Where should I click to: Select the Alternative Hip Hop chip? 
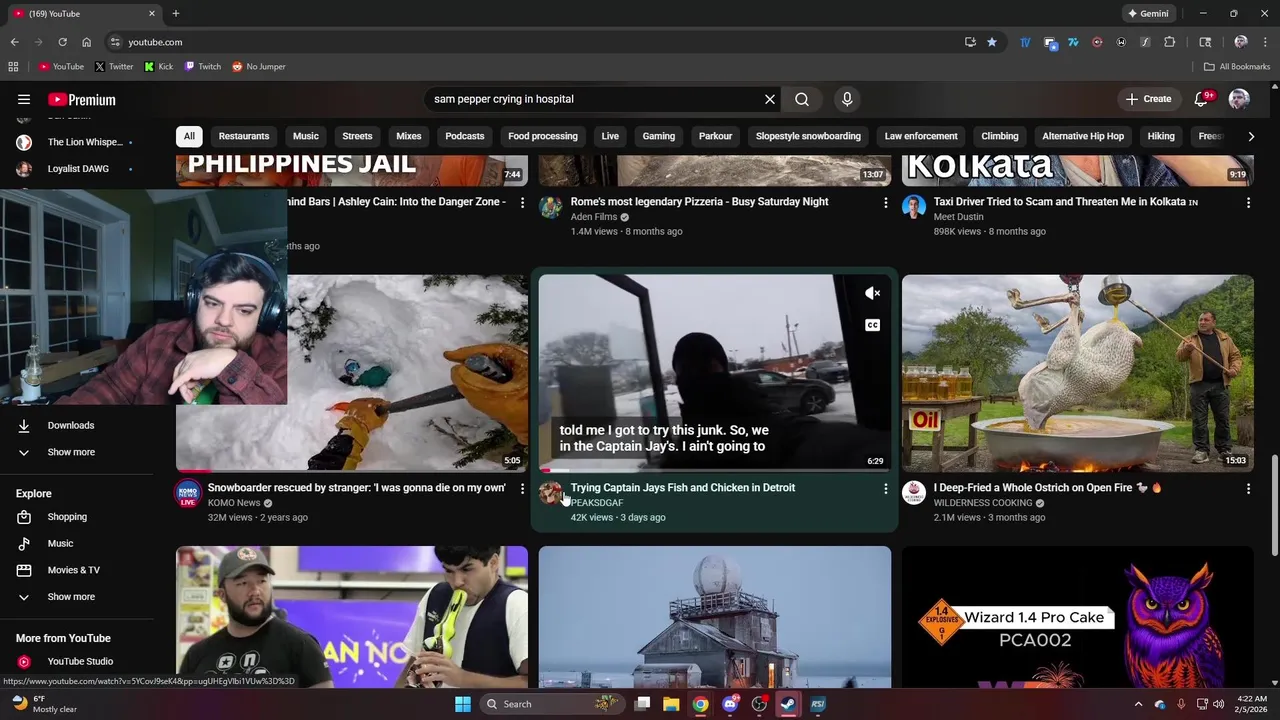tap(1083, 136)
